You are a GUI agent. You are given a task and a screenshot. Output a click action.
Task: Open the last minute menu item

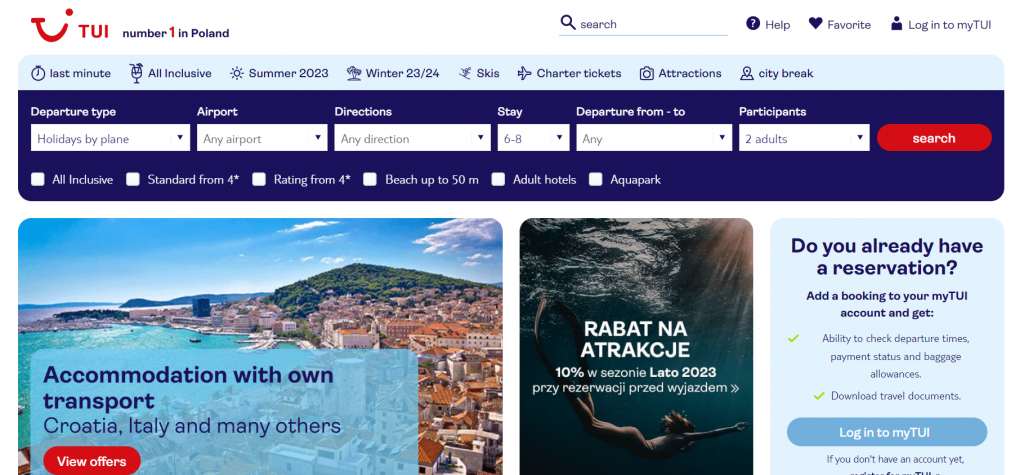71,73
